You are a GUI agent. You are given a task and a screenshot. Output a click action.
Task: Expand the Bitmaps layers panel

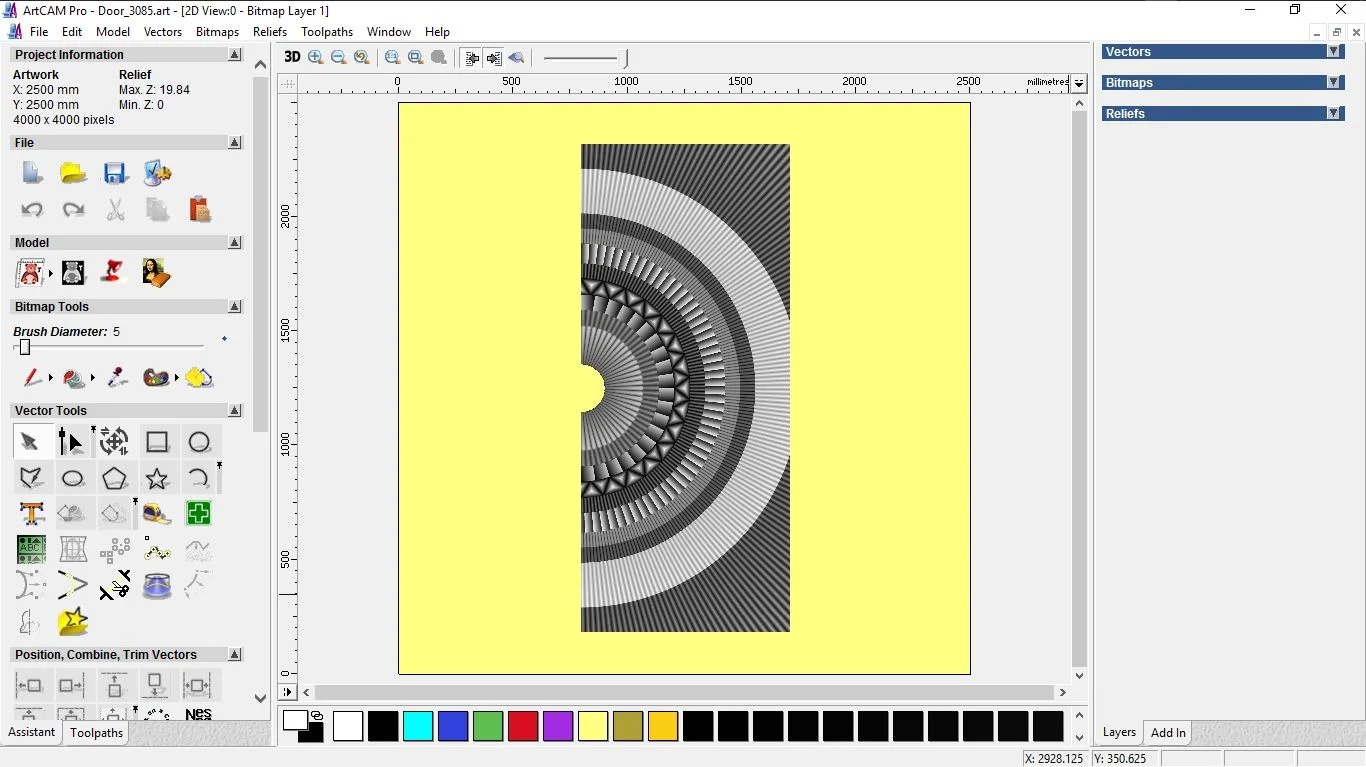point(1333,83)
